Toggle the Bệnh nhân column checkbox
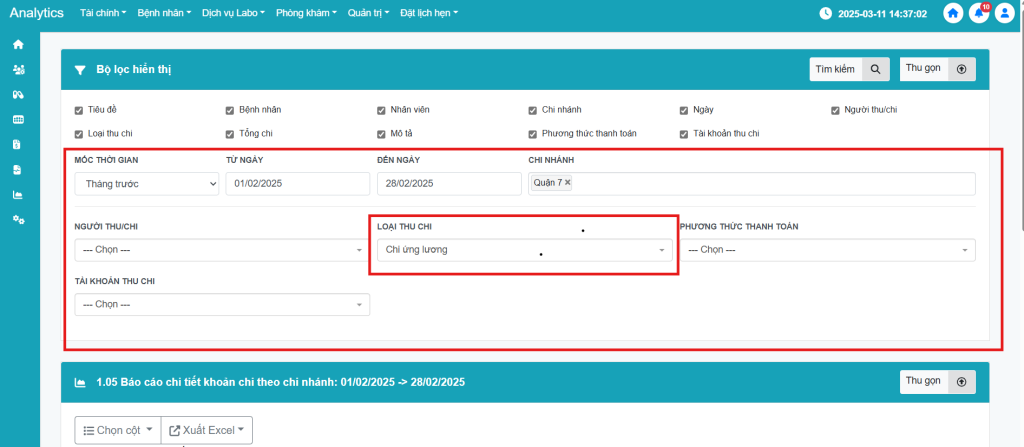This screenshot has height=447, width=1024. 230,109
